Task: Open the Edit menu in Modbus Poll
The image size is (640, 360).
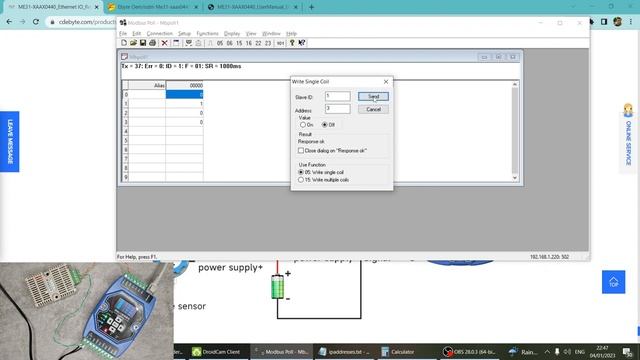Action: click(x=137, y=33)
